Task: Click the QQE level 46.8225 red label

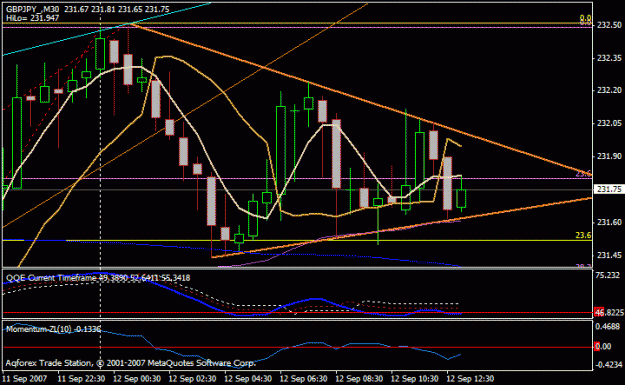Action: coord(609,312)
